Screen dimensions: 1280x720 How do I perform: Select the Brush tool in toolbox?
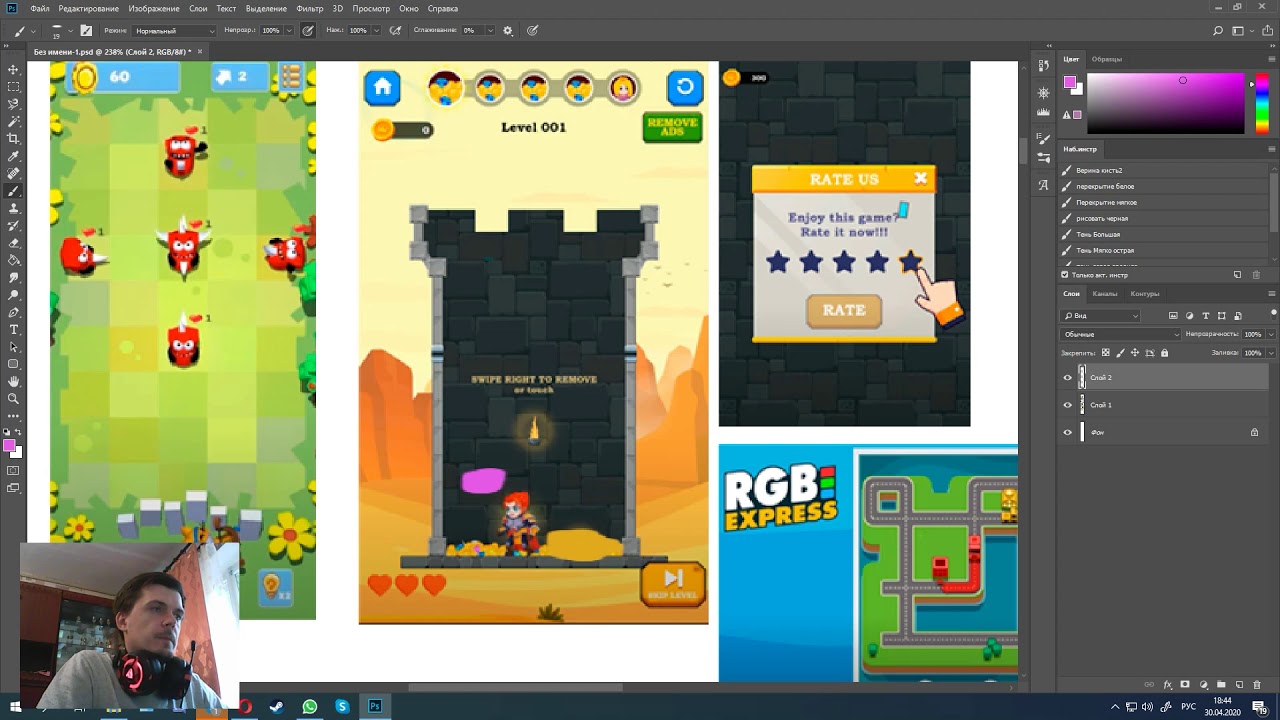pos(13,190)
